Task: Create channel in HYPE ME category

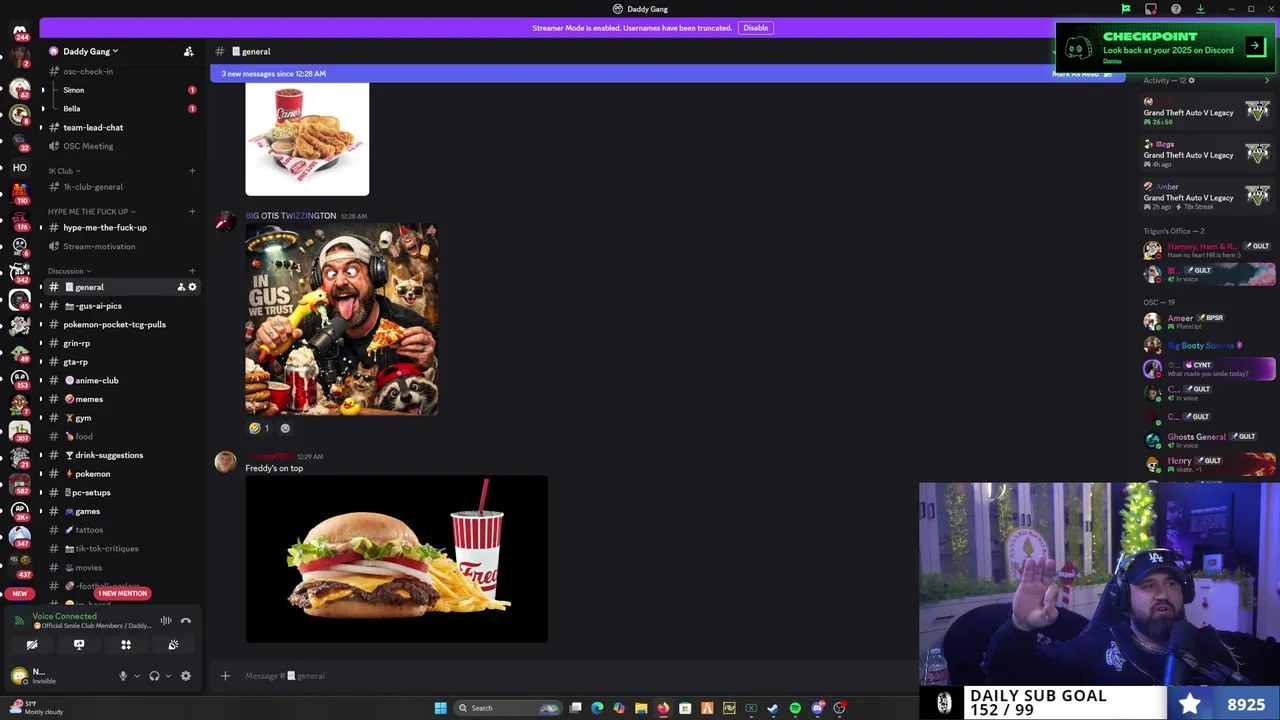Action: (x=192, y=211)
